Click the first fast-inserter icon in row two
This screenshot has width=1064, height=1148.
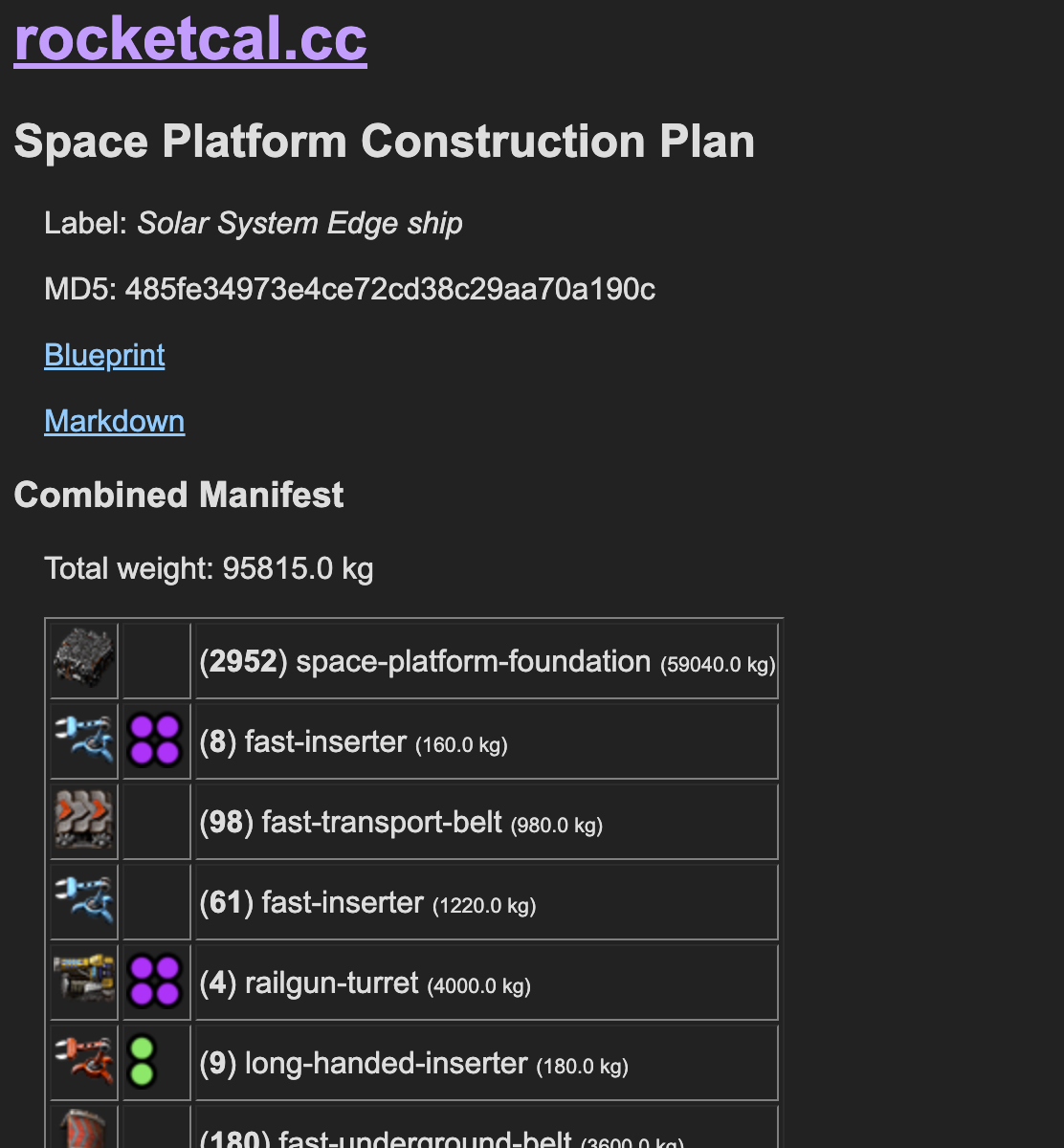coord(84,740)
